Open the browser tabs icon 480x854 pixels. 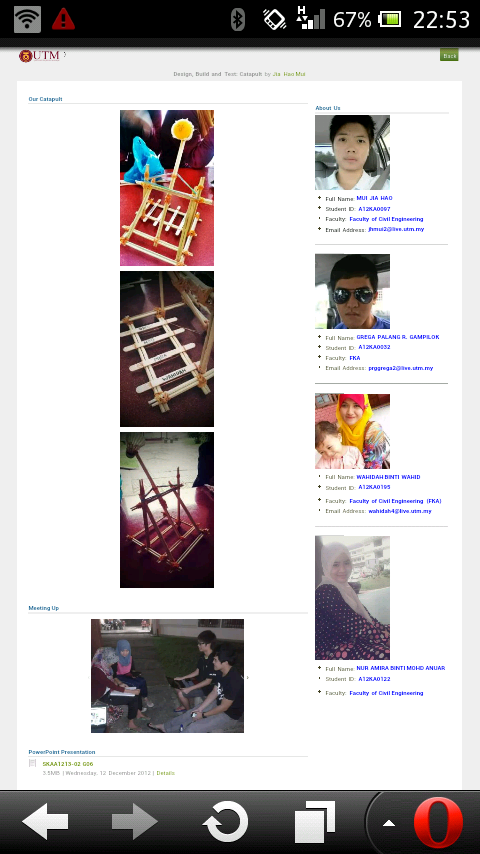(314, 821)
